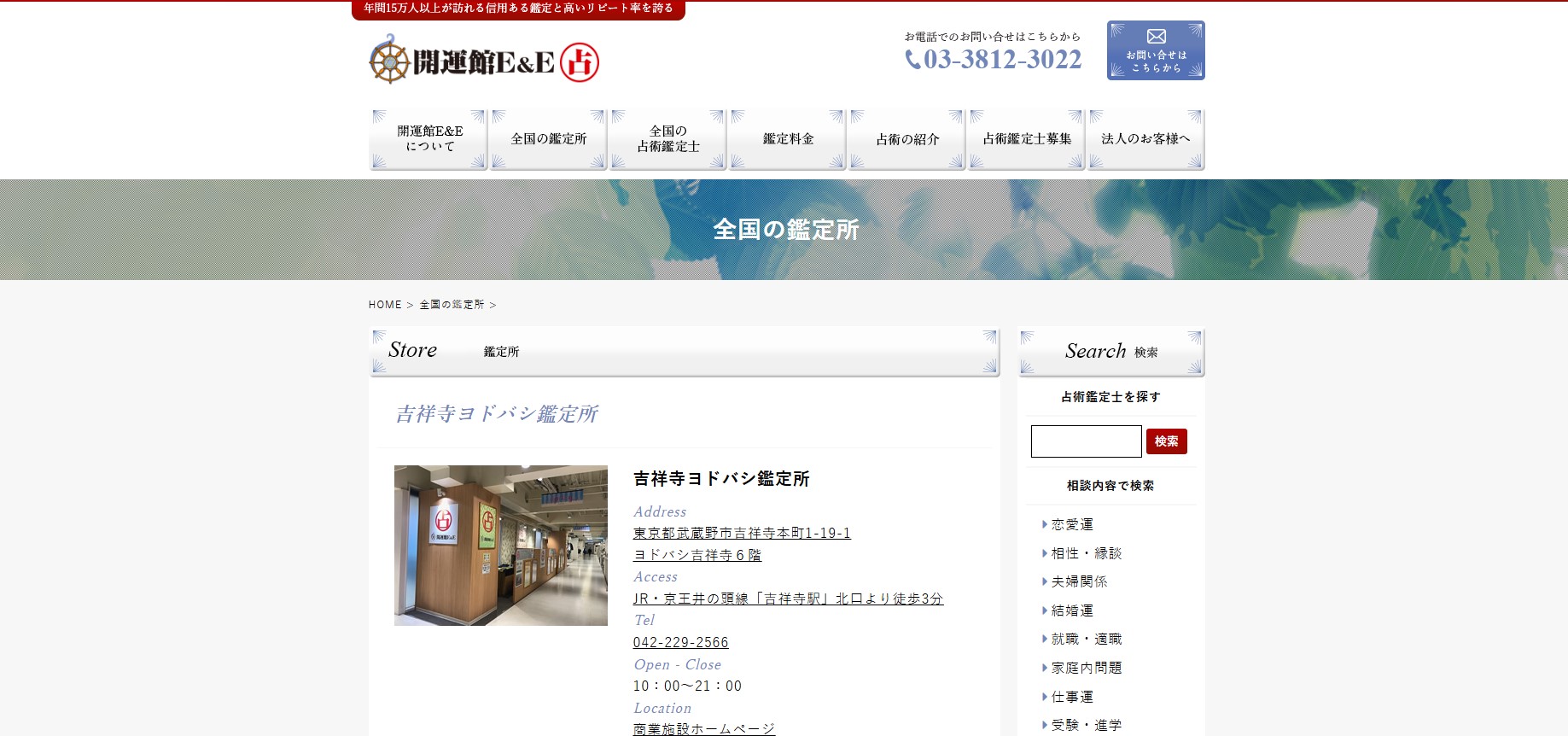The image size is (1568, 736).
Task: Select 鑑定料金 in the navigation bar
Action: tap(787, 139)
